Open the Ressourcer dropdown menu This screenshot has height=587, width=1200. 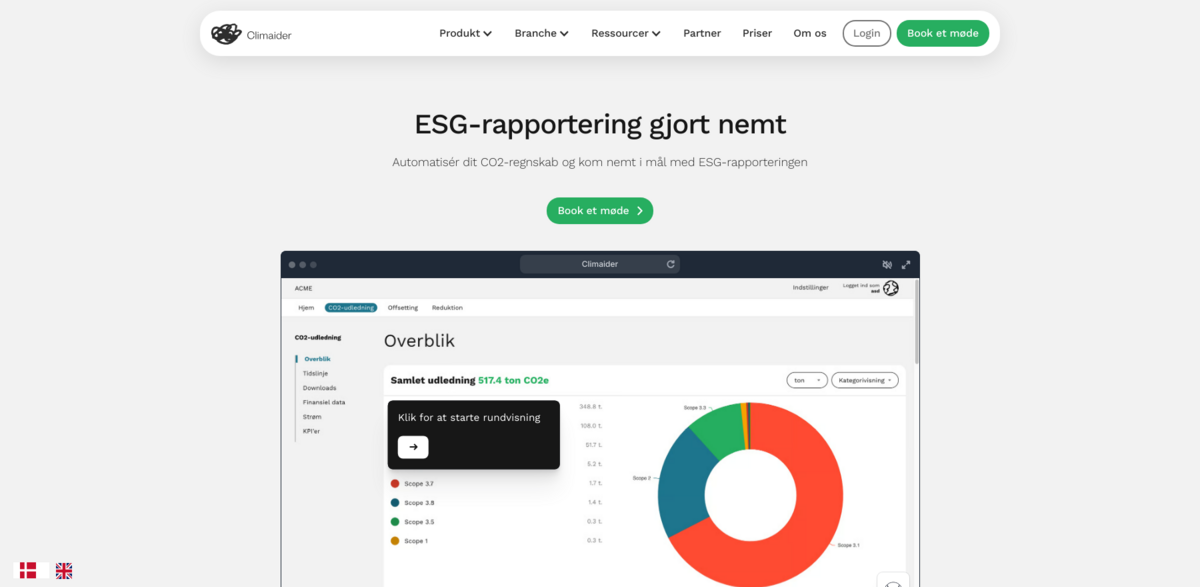626,33
